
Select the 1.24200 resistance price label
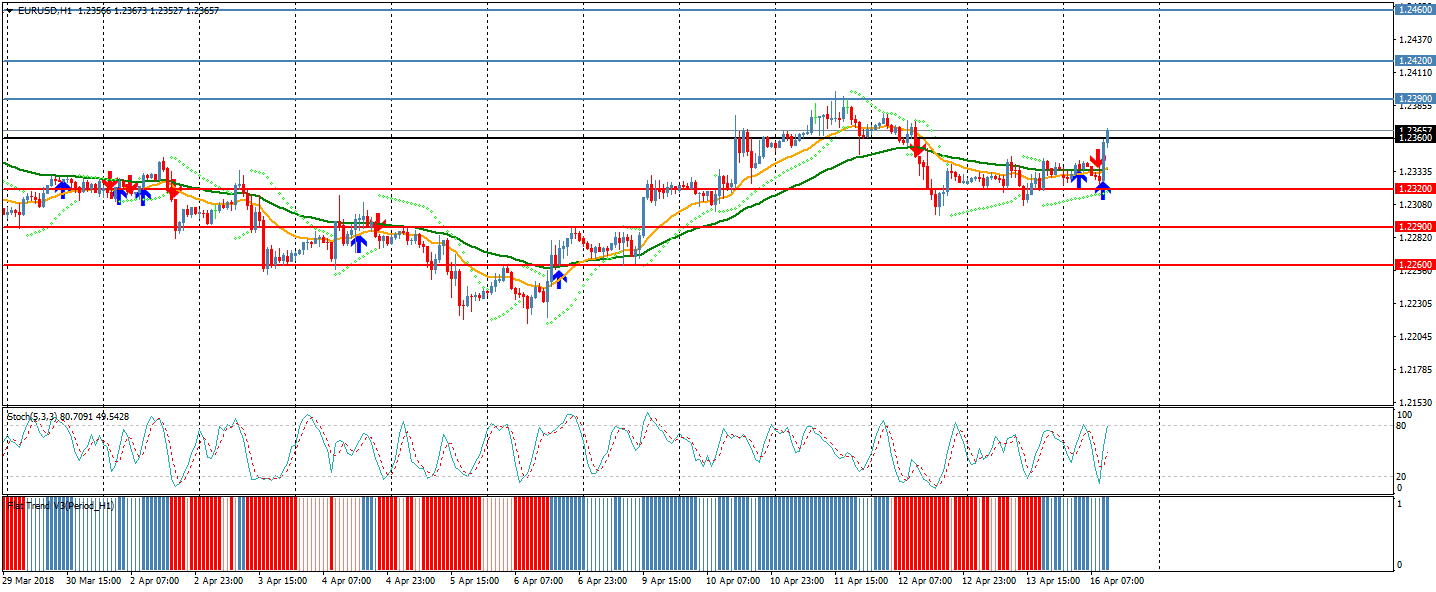pos(1414,61)
